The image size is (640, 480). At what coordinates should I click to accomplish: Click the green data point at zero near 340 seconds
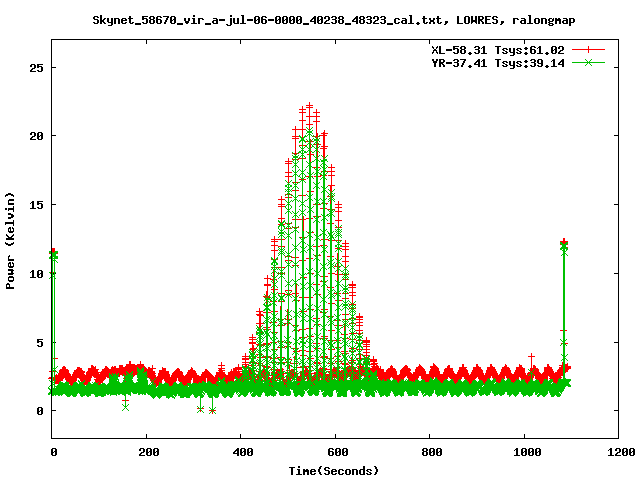pos(212,411)
